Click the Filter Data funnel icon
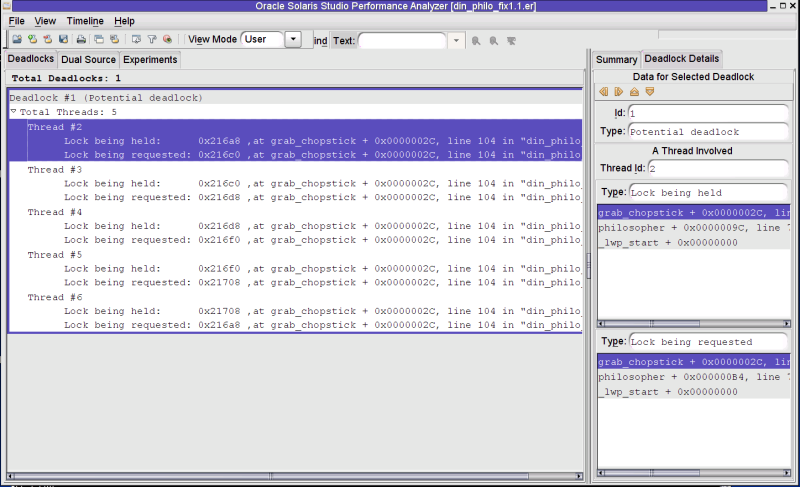This screenshot has height=487, width=800. 152,39
